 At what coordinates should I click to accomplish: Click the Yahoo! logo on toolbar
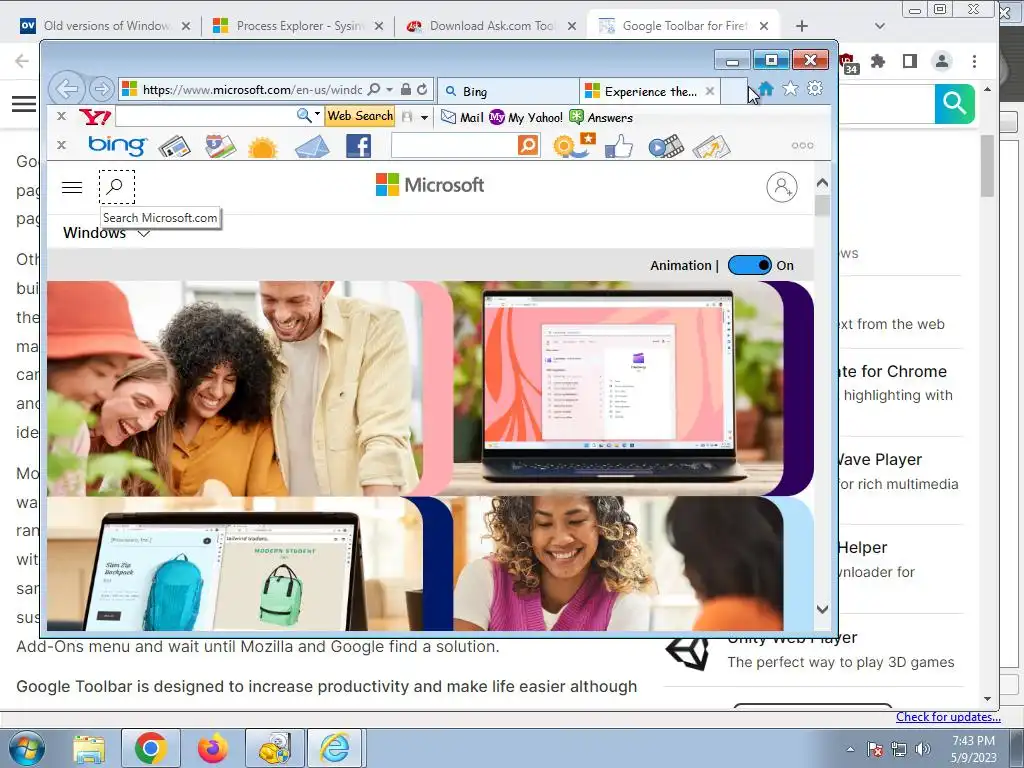coord(95,117)
